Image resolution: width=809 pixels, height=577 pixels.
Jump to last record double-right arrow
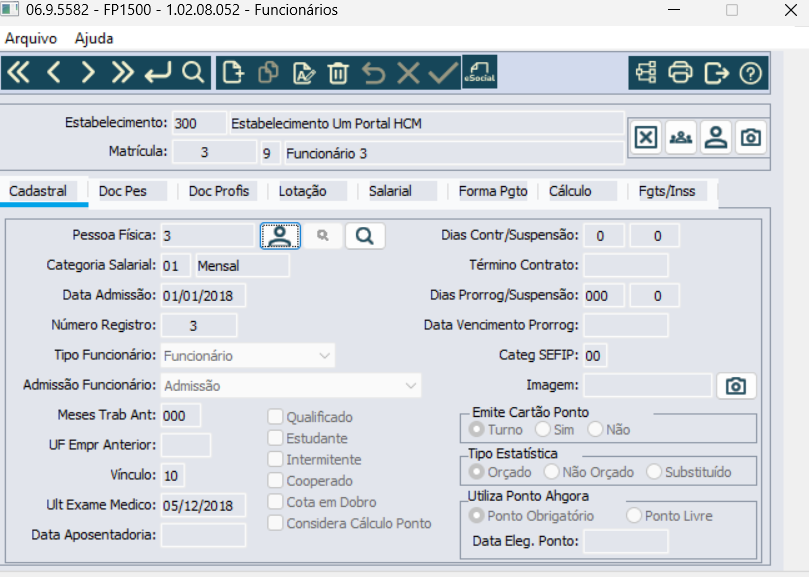tap(123, 72)
